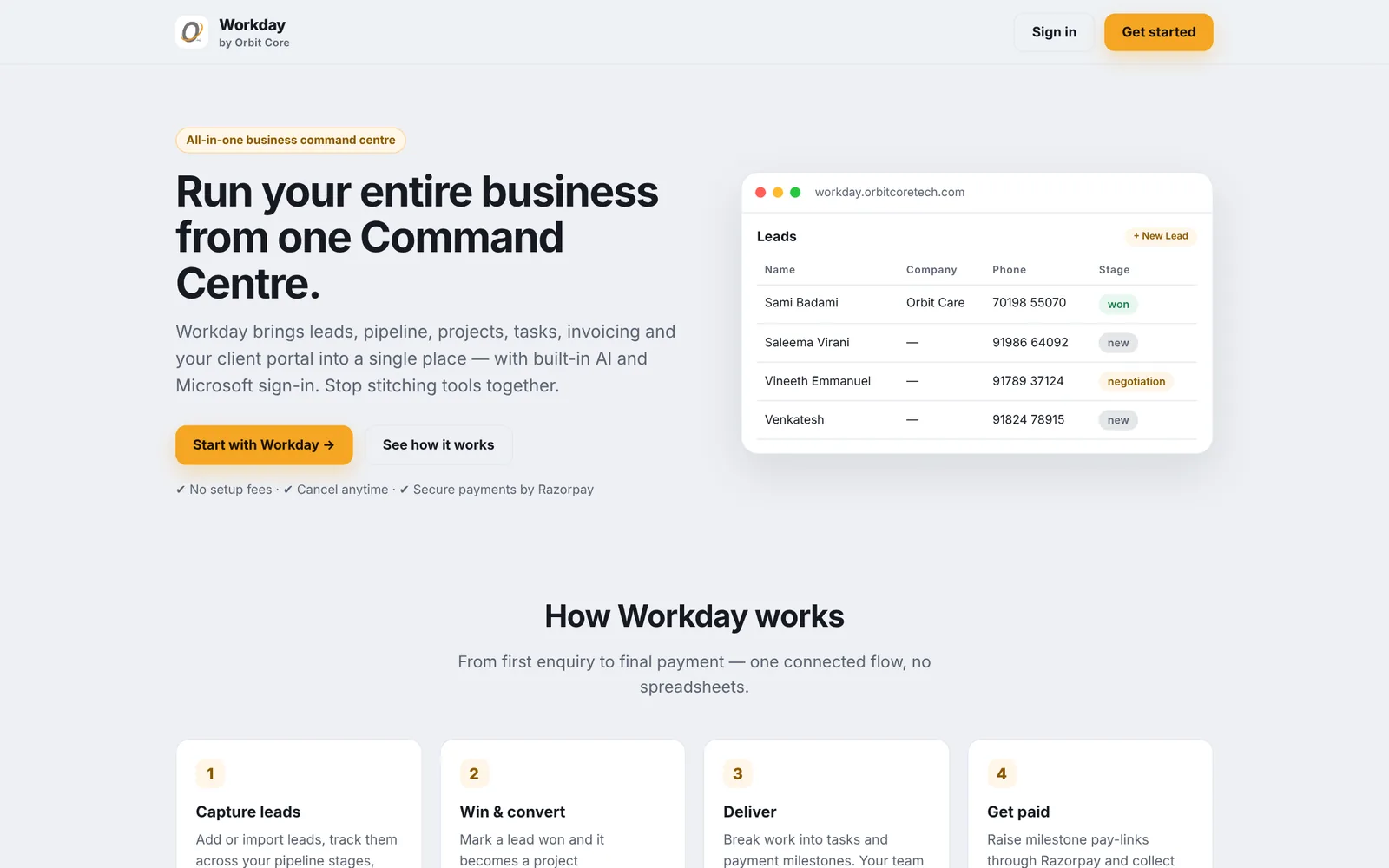Select lead Vineeth Emmanuel
This screenshot has width=1389, height=868.
click(x=817, y=381)
